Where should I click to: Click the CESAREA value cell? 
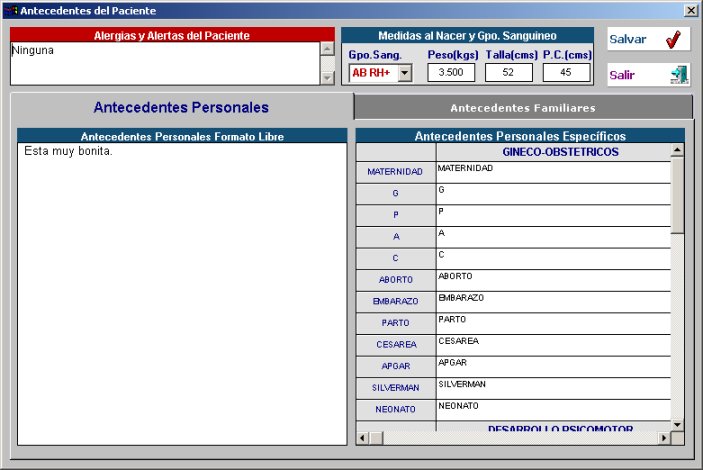554,345
